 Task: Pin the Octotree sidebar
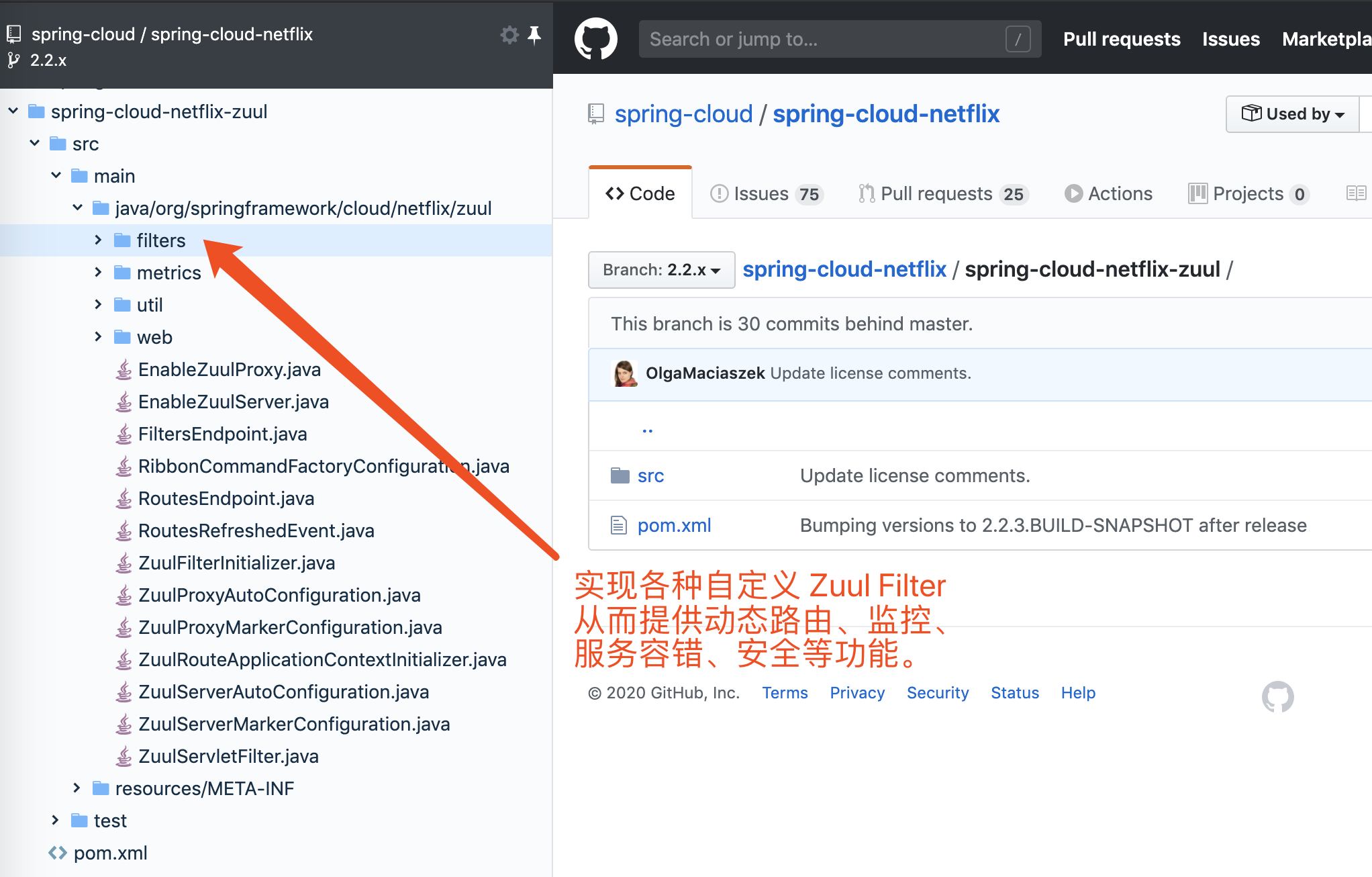tap(534, 35)
